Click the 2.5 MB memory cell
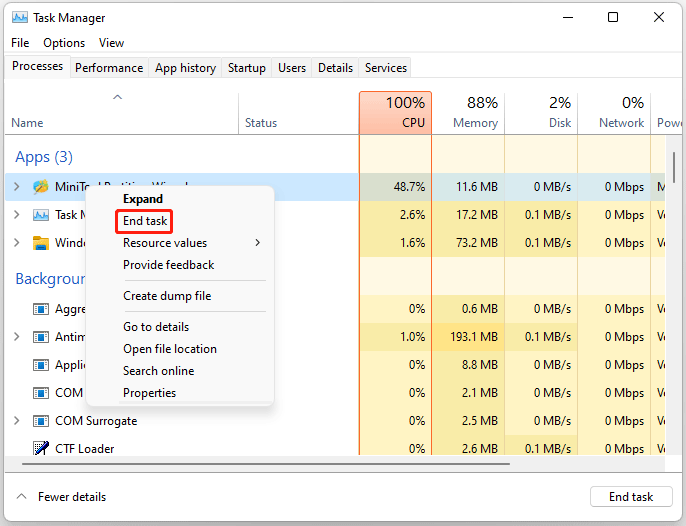The image size is (686, 526). coord(468,421)
